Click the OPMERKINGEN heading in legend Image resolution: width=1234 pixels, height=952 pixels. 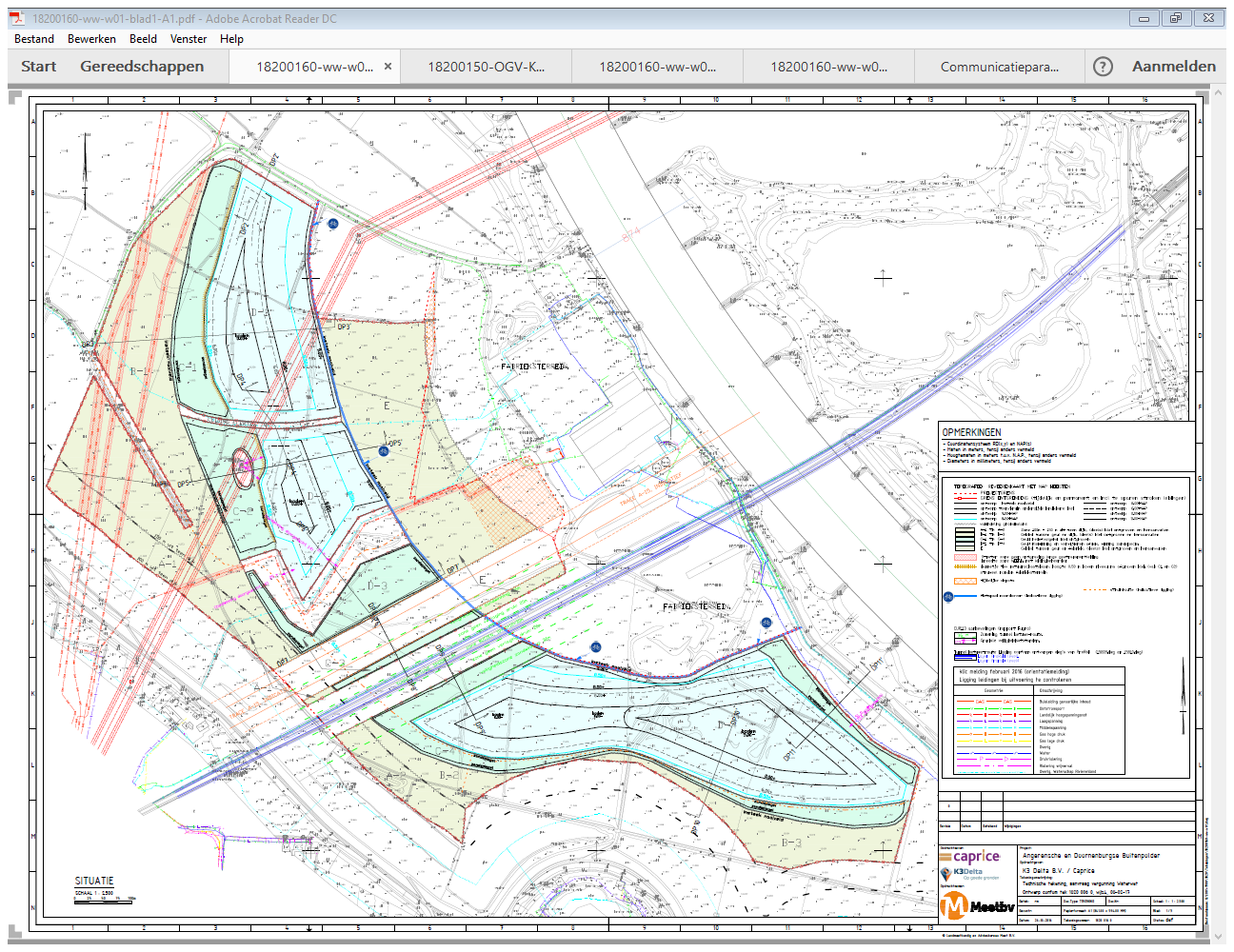coord(971,432)
